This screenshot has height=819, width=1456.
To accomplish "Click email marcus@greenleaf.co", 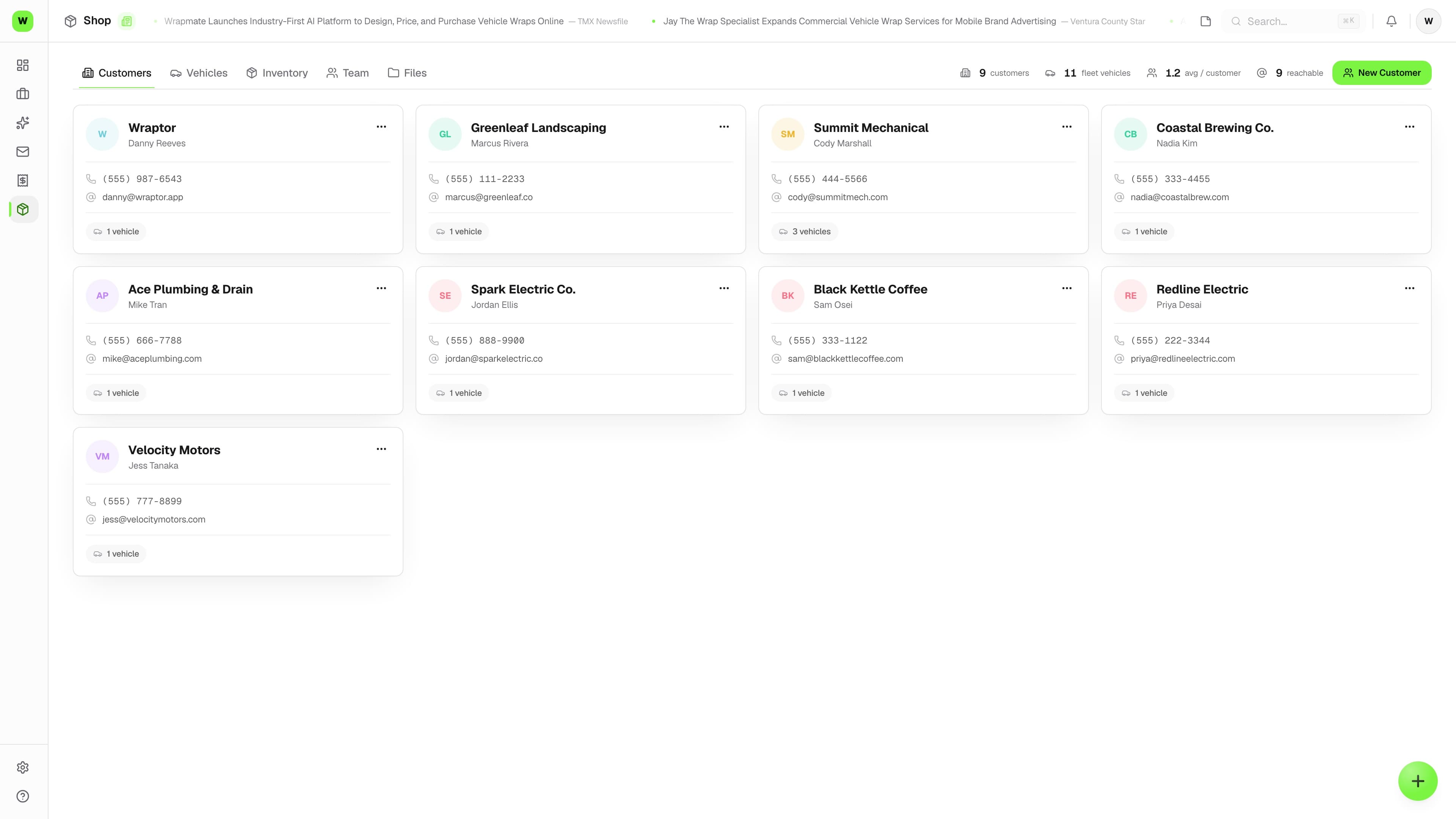I will pos(488,197).
